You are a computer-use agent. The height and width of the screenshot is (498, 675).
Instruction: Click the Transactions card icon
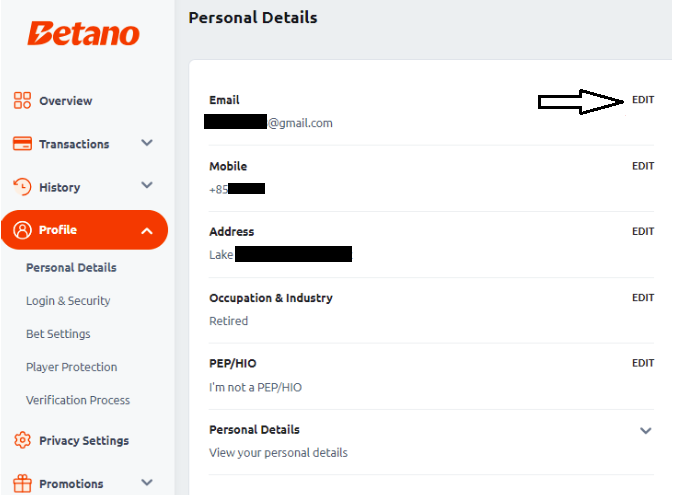point(22,144)
